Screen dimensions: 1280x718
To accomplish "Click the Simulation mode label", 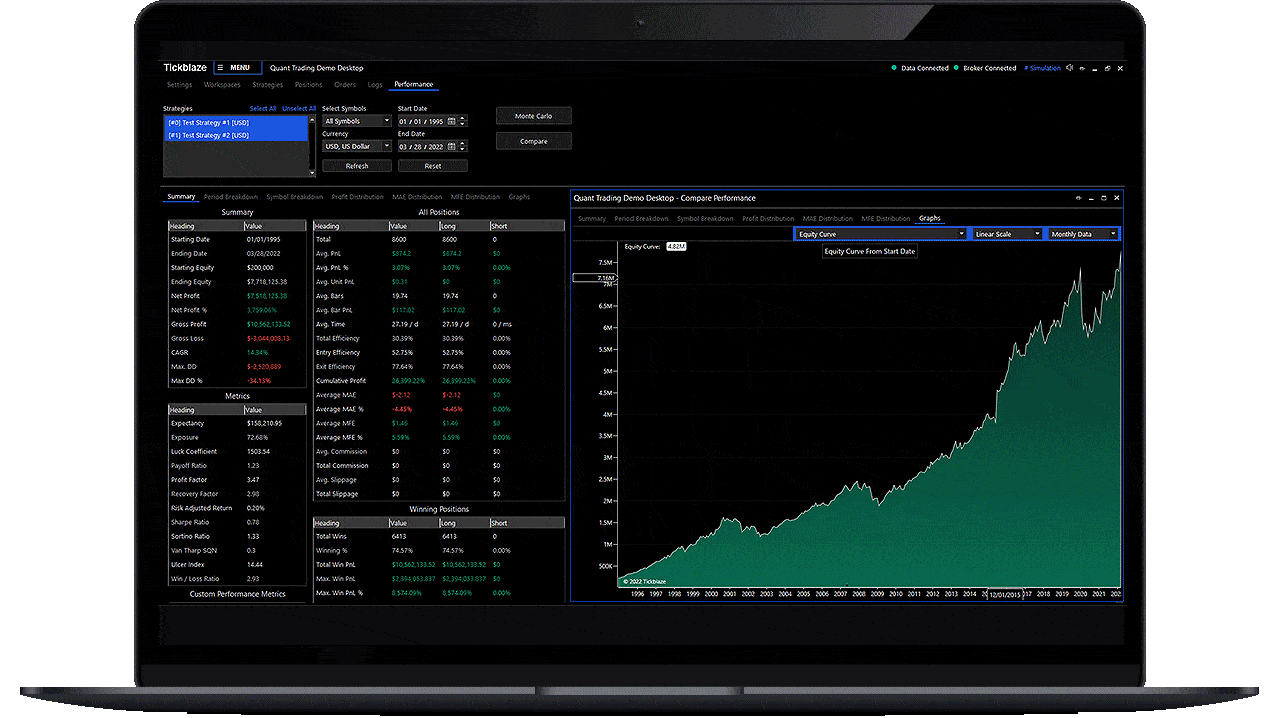I will coord(1042,68).
